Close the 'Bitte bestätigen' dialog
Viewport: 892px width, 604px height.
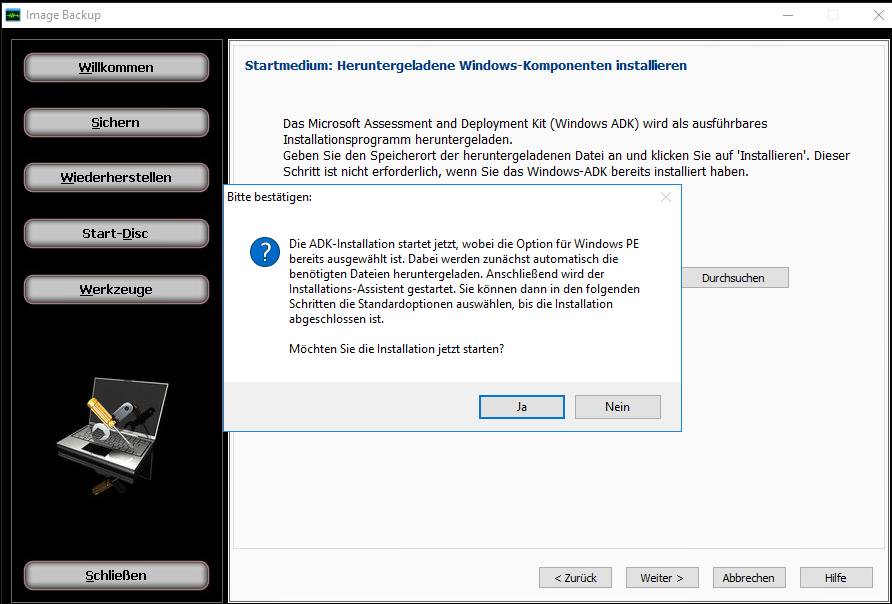(x=666, y=197)
